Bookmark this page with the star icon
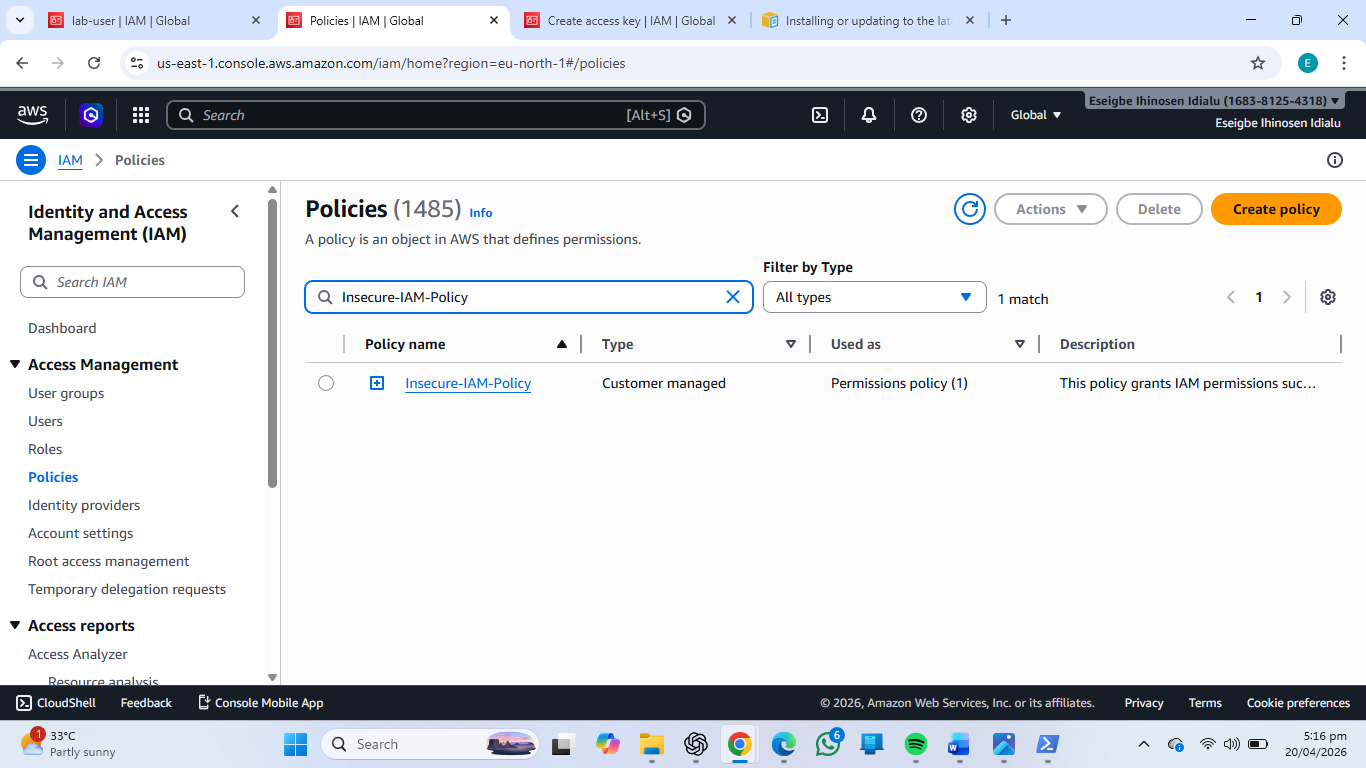Screen dimensions: 1366x768 [1258, 63]
